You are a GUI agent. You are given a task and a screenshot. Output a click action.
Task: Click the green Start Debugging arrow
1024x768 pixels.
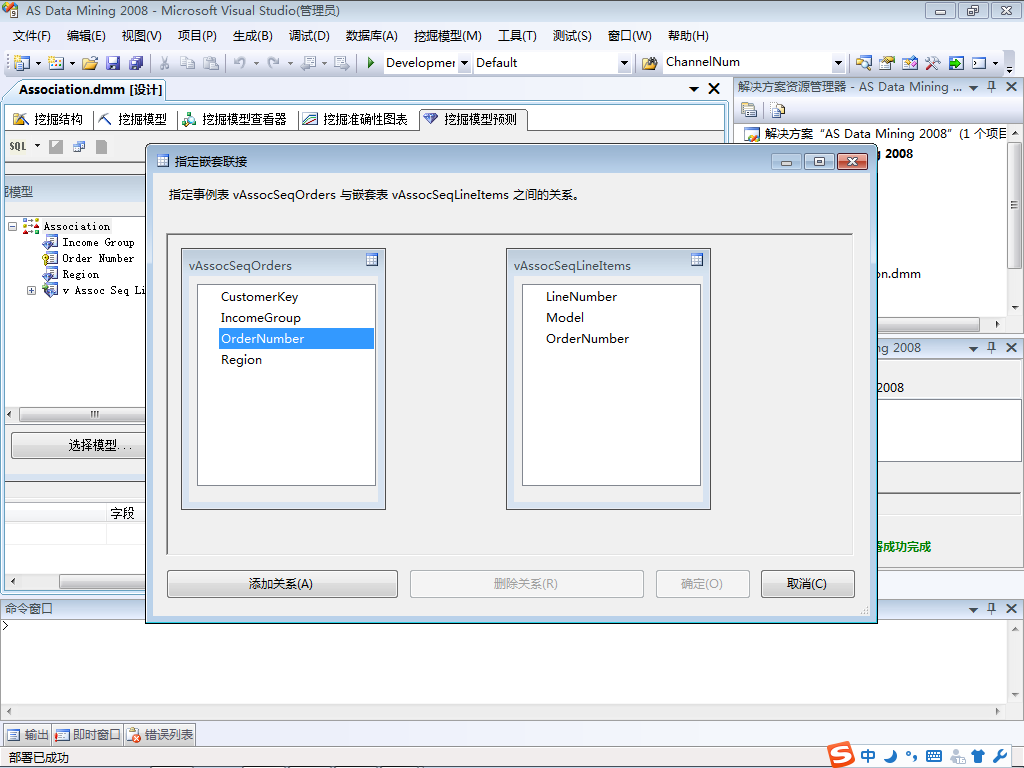pyautogui.click(x=370, y=63)
